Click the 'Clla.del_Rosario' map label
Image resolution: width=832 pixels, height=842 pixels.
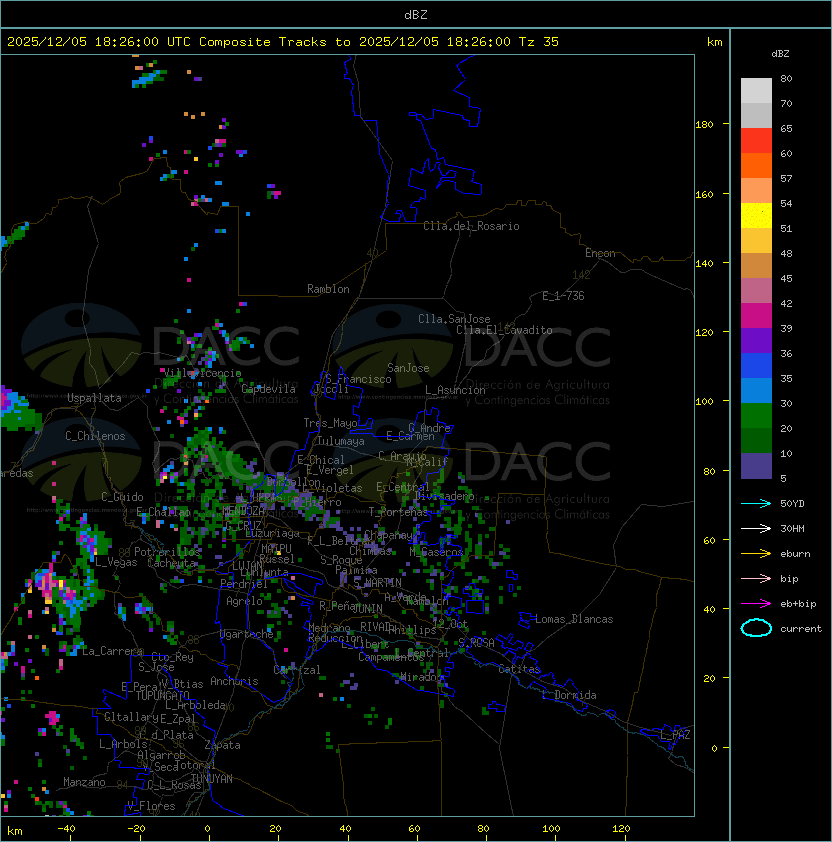471,226
